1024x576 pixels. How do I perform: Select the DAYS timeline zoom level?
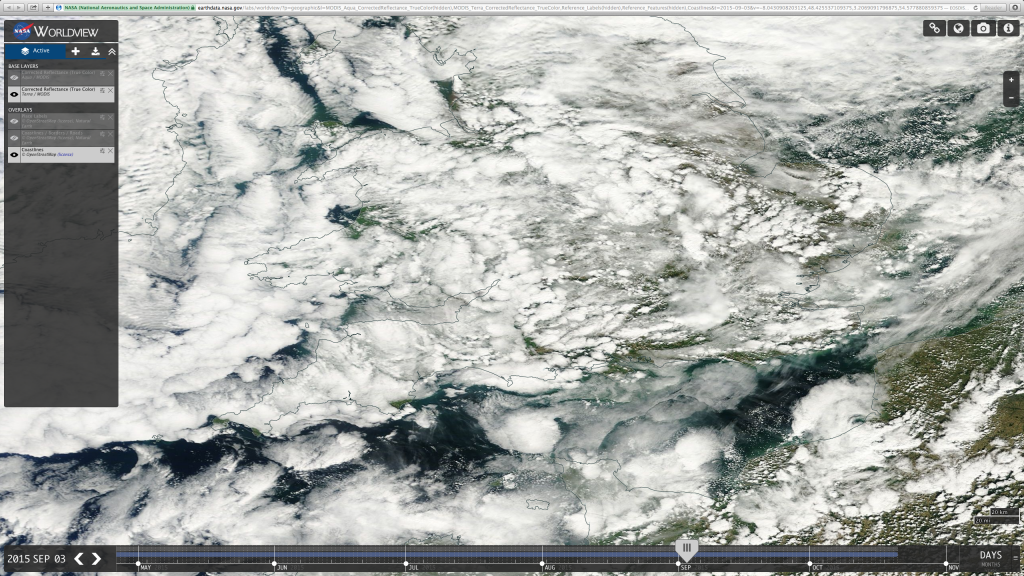point(990,555)
